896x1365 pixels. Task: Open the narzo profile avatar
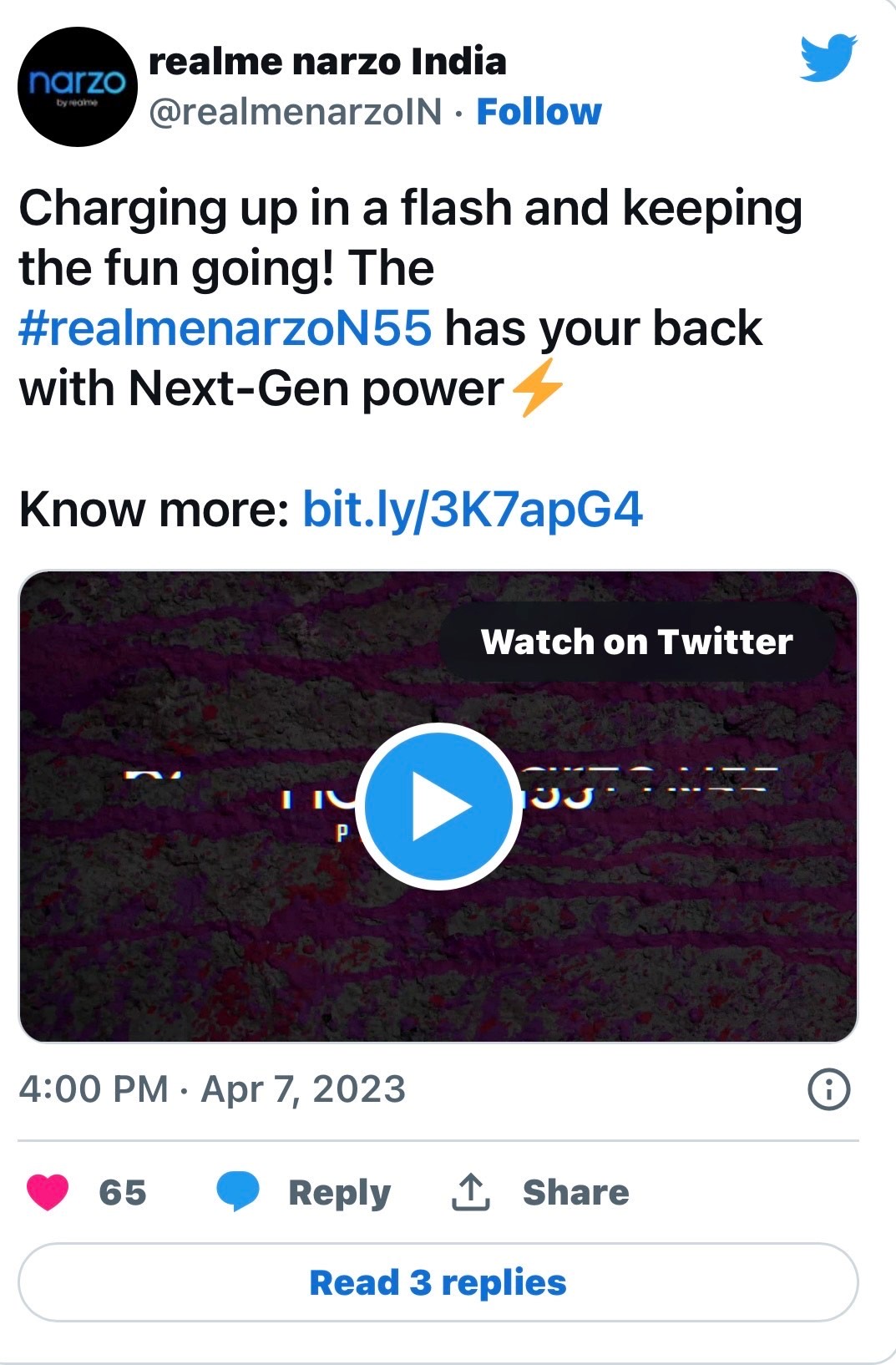77,87
